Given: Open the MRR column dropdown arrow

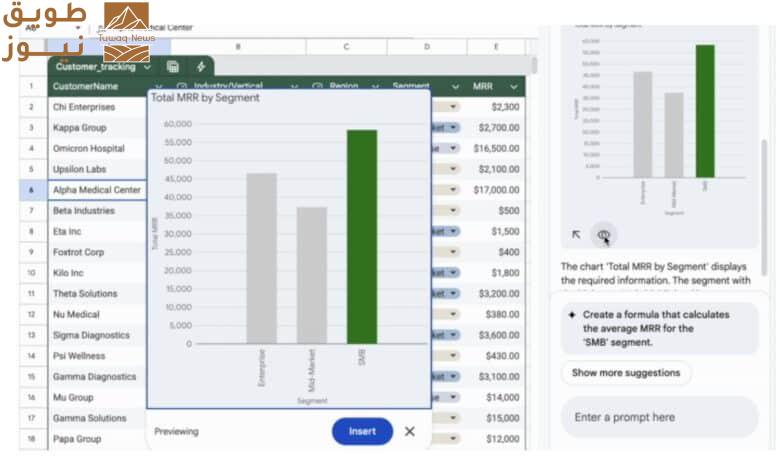Looking at the screenshot, I should pyautogui.click(x=514, y=87).
